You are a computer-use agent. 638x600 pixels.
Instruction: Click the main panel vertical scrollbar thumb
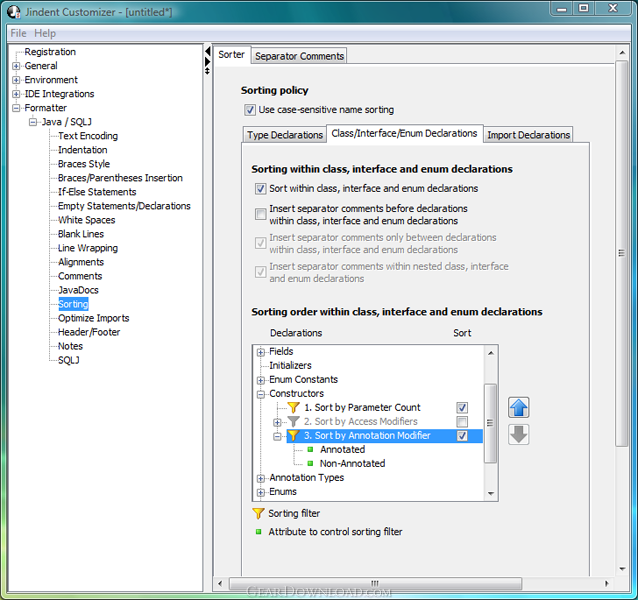click(x=621, y=253)
